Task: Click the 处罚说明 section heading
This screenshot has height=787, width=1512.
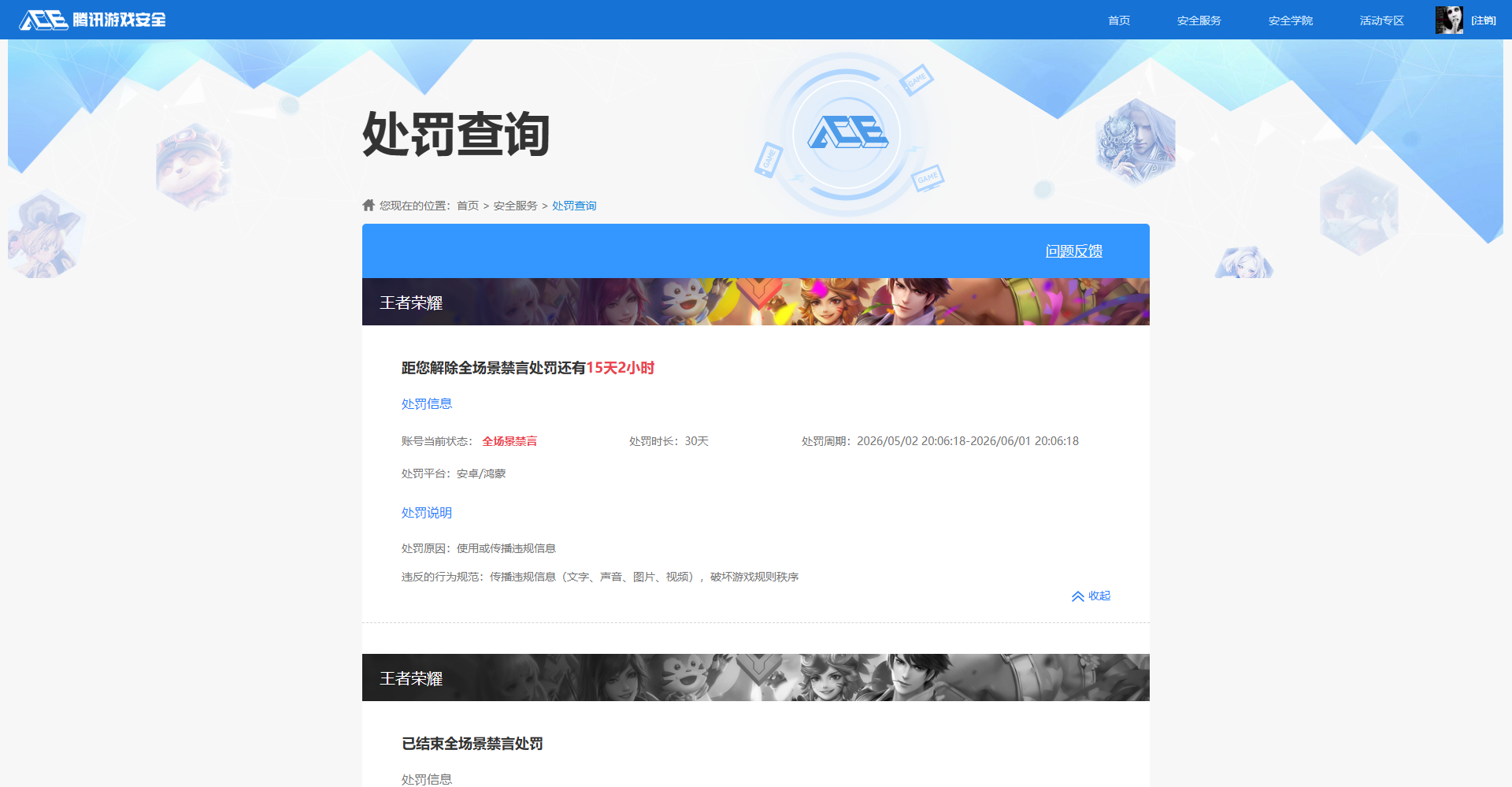Action: [x=427, y=513]
